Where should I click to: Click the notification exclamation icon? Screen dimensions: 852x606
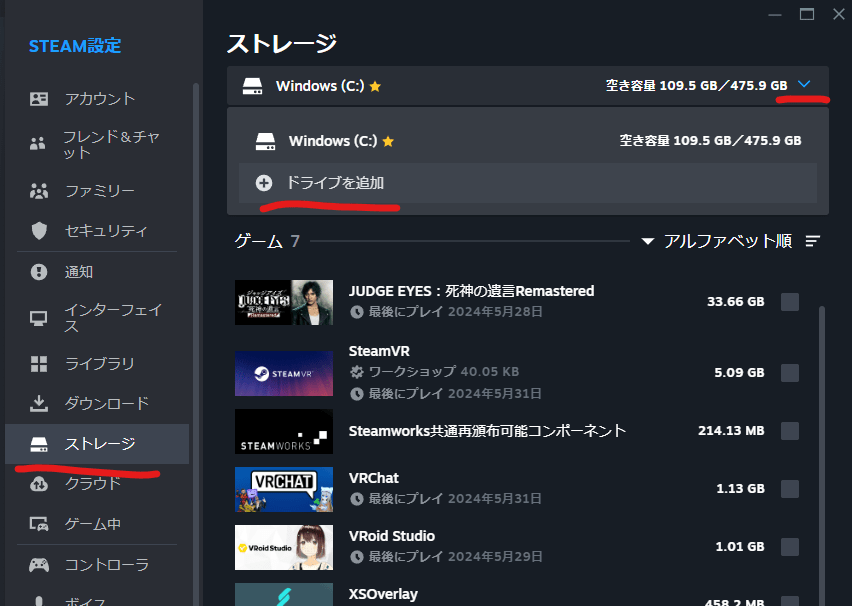coord(39,272)
